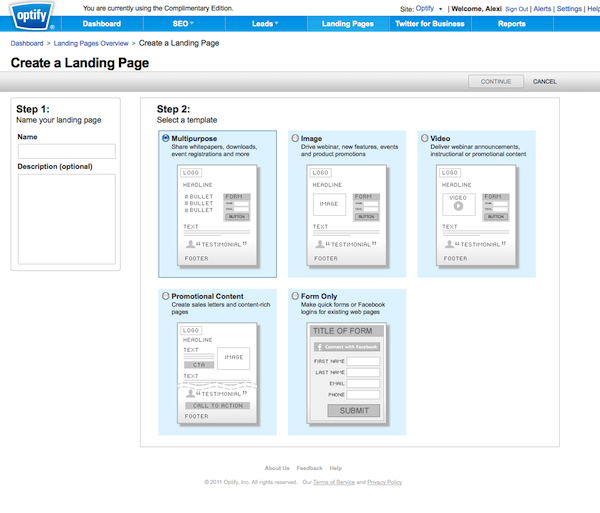Click the Optify logo
Screen dimensions: 600x513
click(x=32, y=15)
